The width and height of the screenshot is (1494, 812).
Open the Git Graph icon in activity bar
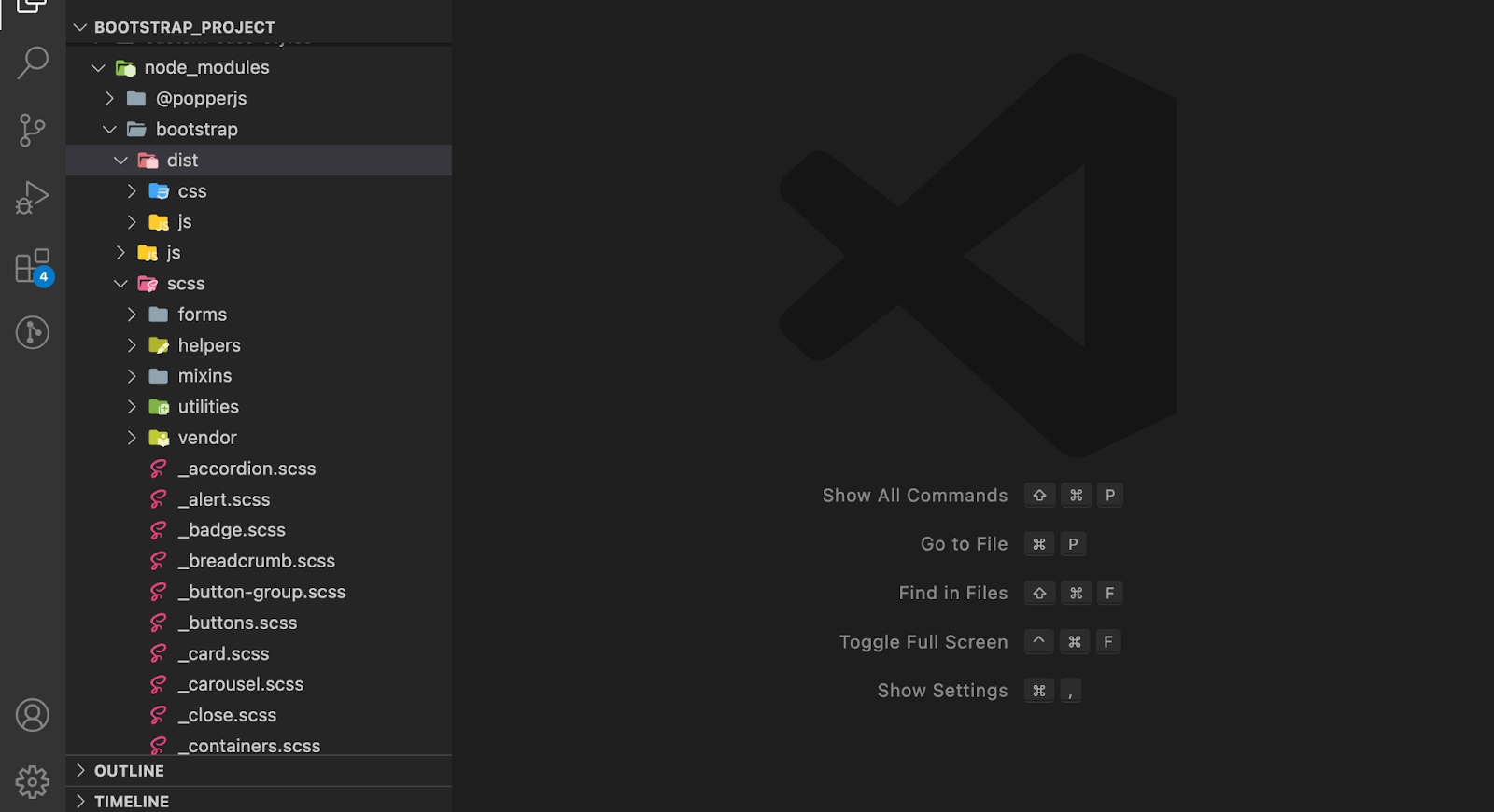pyautogui.click(x=33, y=332)
